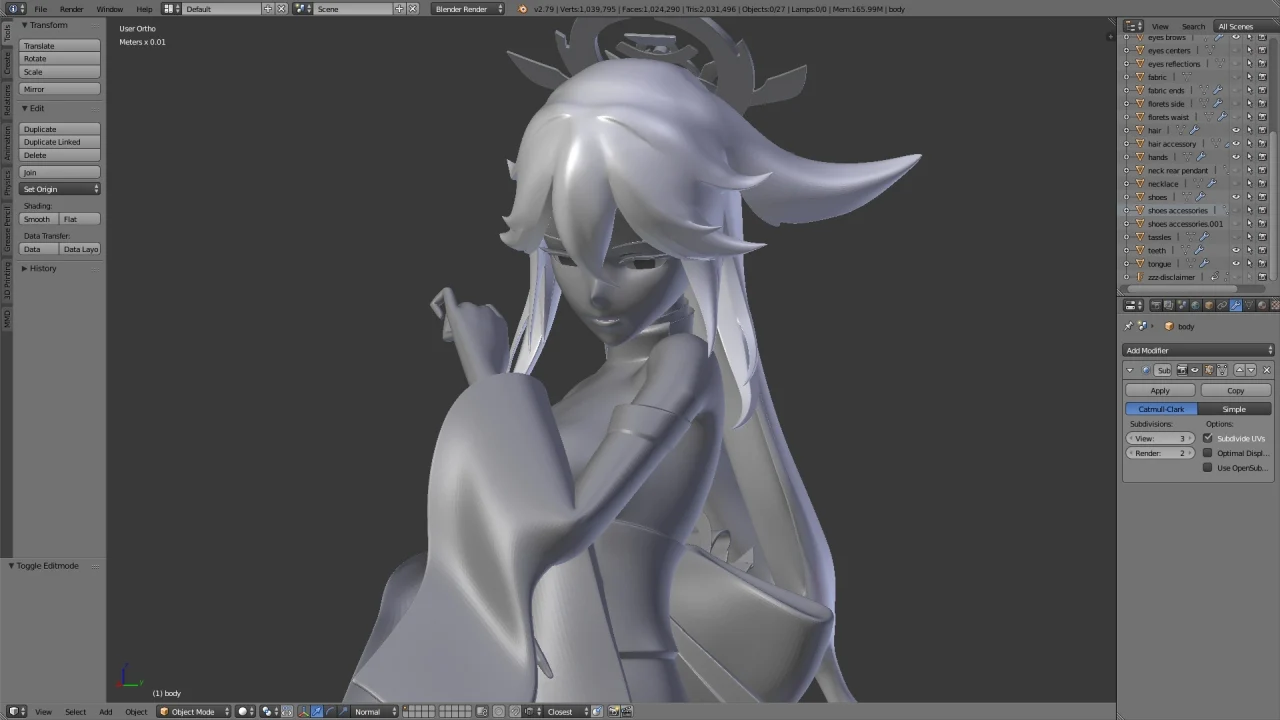Select the Modifiers wrench properties tab
Image resolution: width=1280 pixels, height=720 pixels.
coord(1236,305)
